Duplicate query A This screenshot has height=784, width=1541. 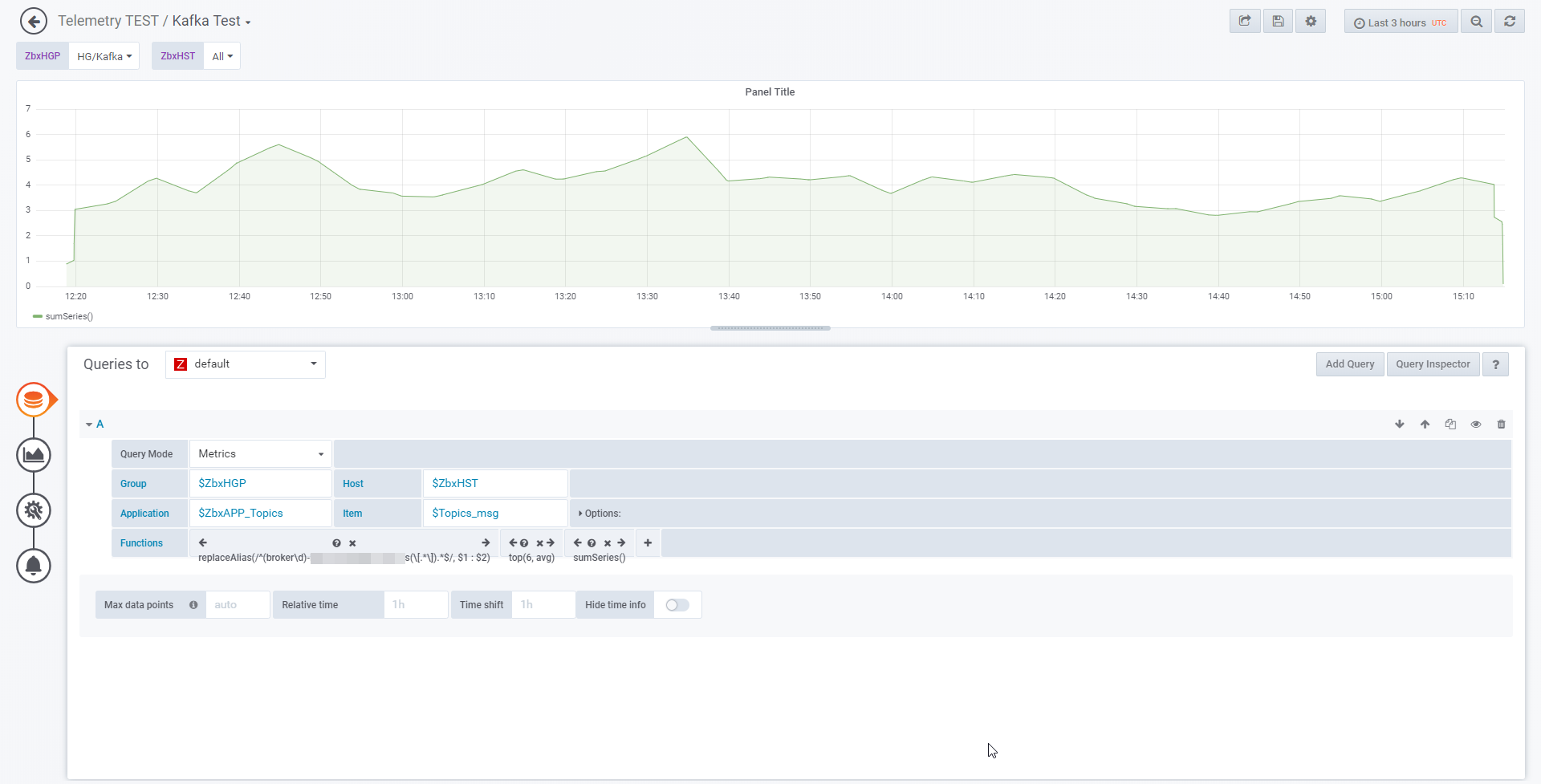point(1450,424)
